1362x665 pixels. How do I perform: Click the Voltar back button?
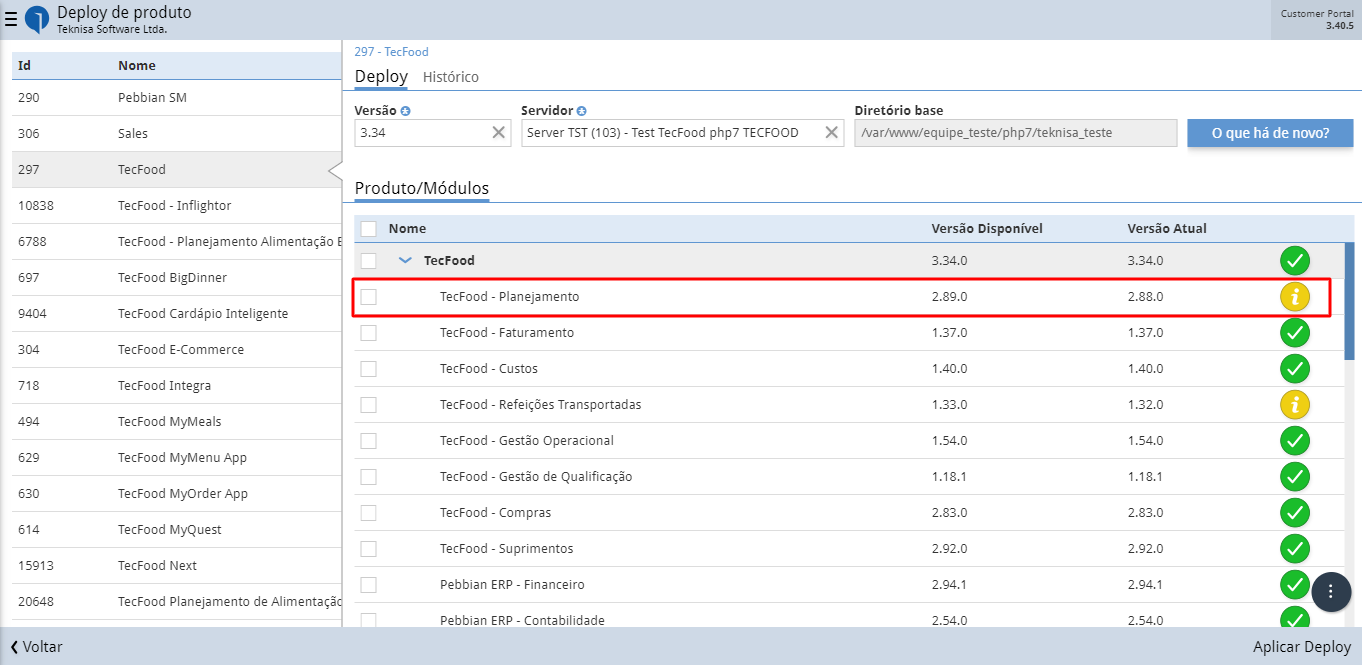(36, 647)
